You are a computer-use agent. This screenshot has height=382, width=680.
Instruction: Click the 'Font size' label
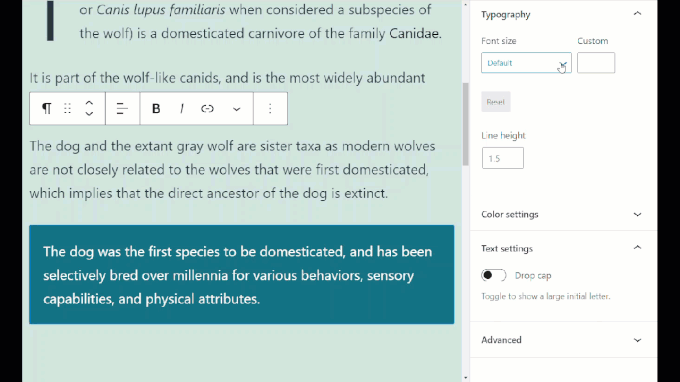point(499,41)
